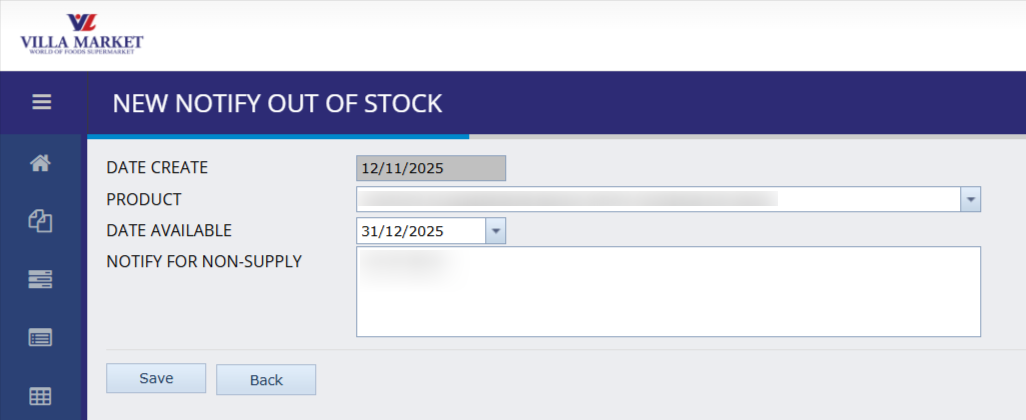Click the Villa Market logo

click(x=82, y=34)
